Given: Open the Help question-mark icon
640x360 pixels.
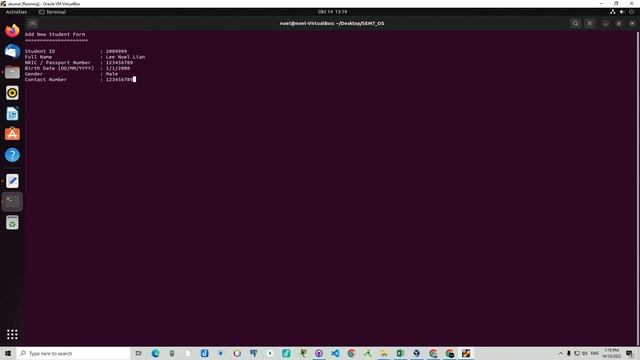Looking at the screenshot, I should (12, 155).
